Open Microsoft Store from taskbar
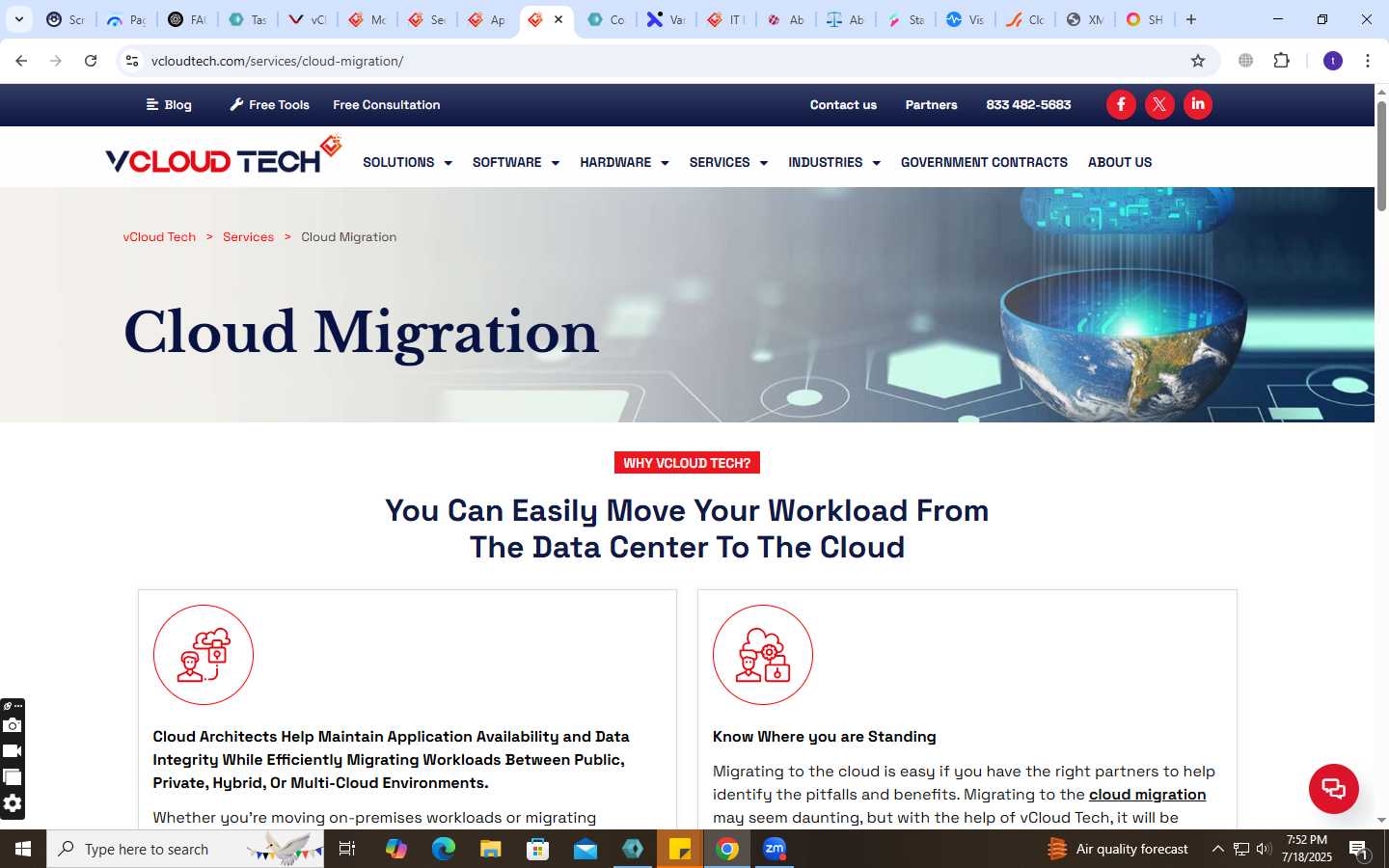 pyautogui.click(x=537, y=849)
